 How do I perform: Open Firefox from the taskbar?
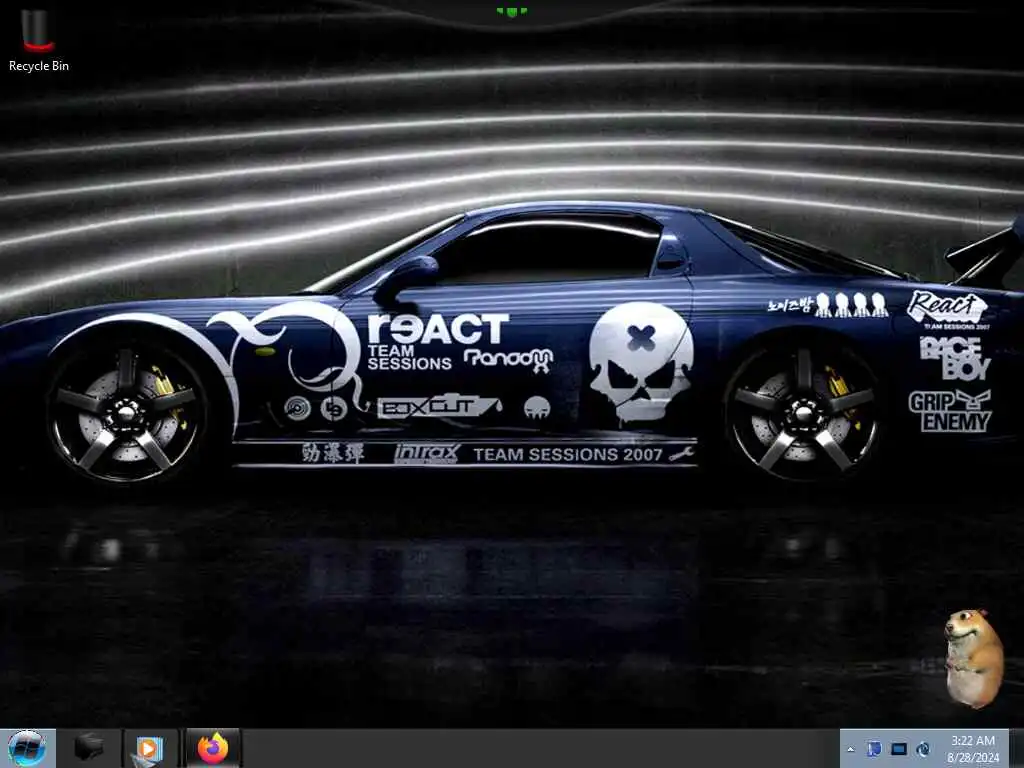[x=213, y=748]
